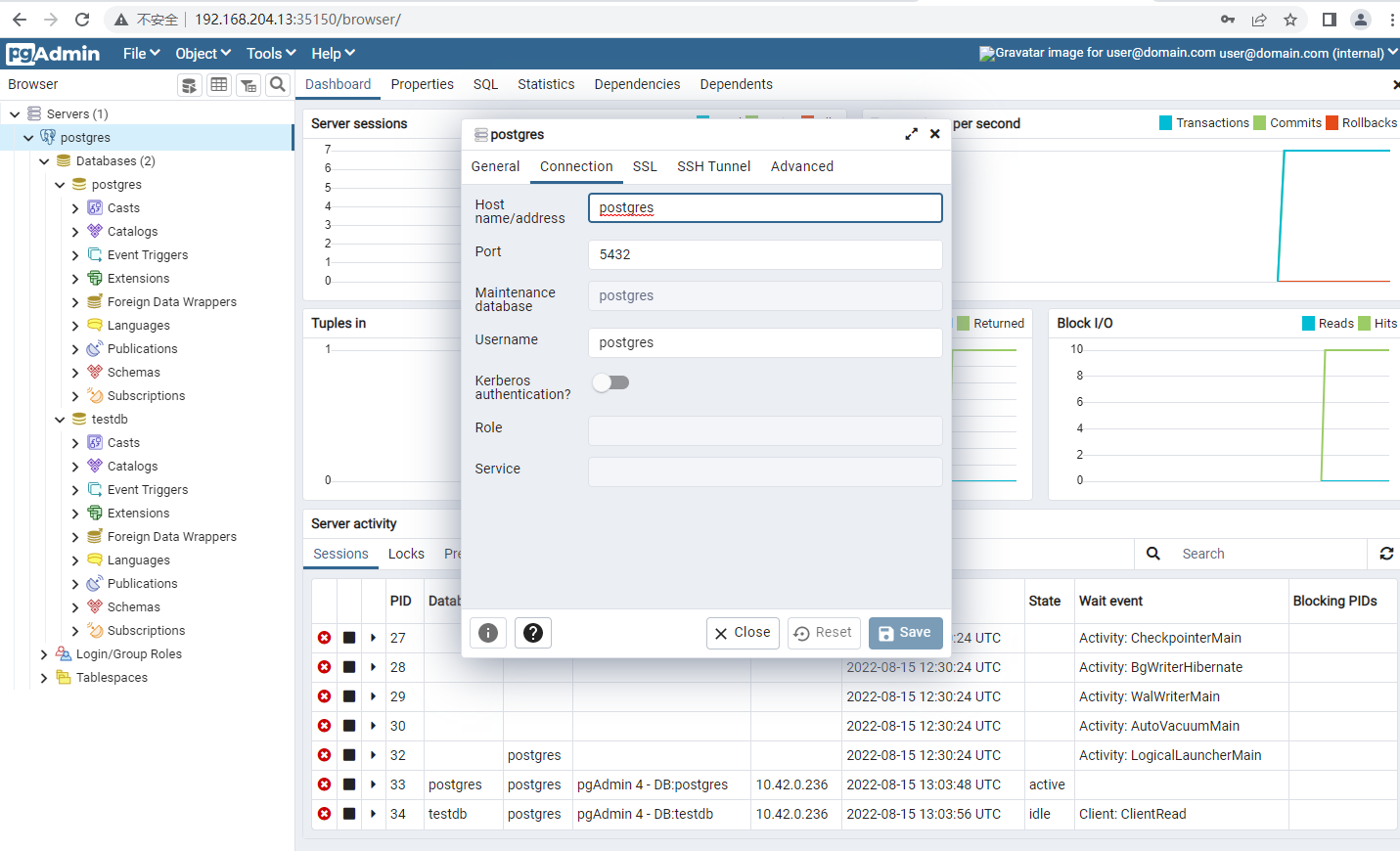The image size is (1400, 851).
Task: Expand row details for PID 32
Action: pyautogui.click(x=373, y=755)
